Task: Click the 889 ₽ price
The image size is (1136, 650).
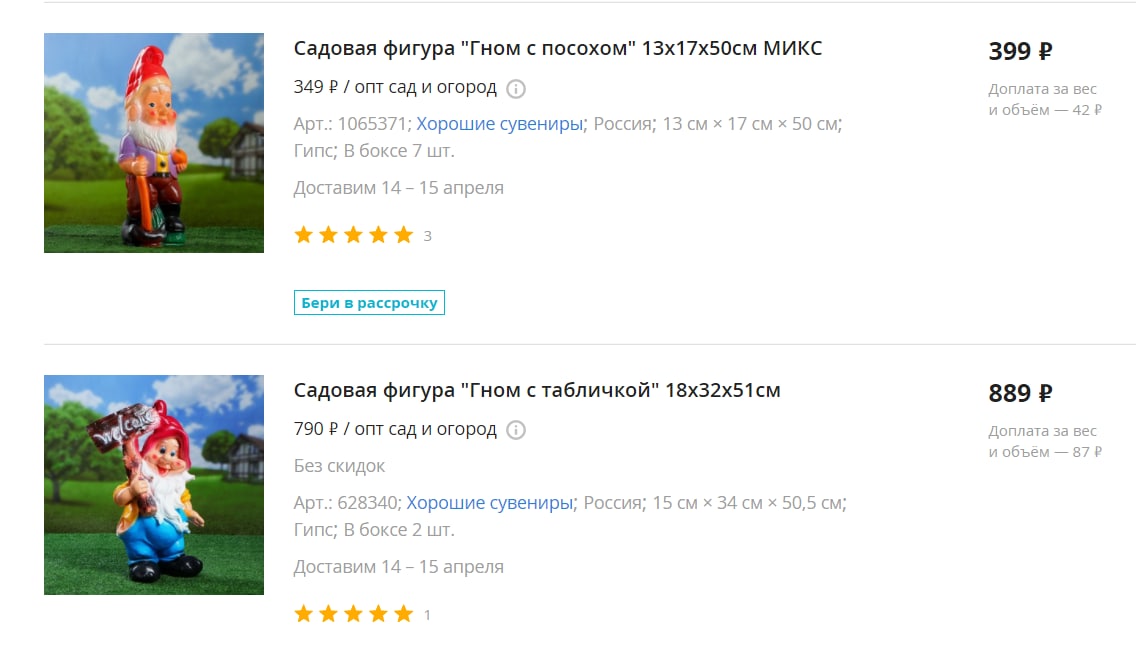Action: pos(1020,393)
